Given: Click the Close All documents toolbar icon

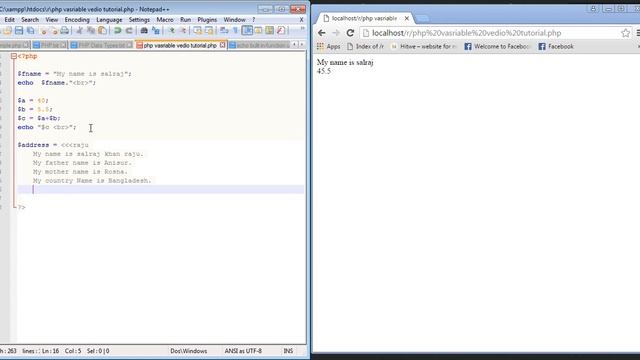Looking at the screenshot, I should point(53,31).
